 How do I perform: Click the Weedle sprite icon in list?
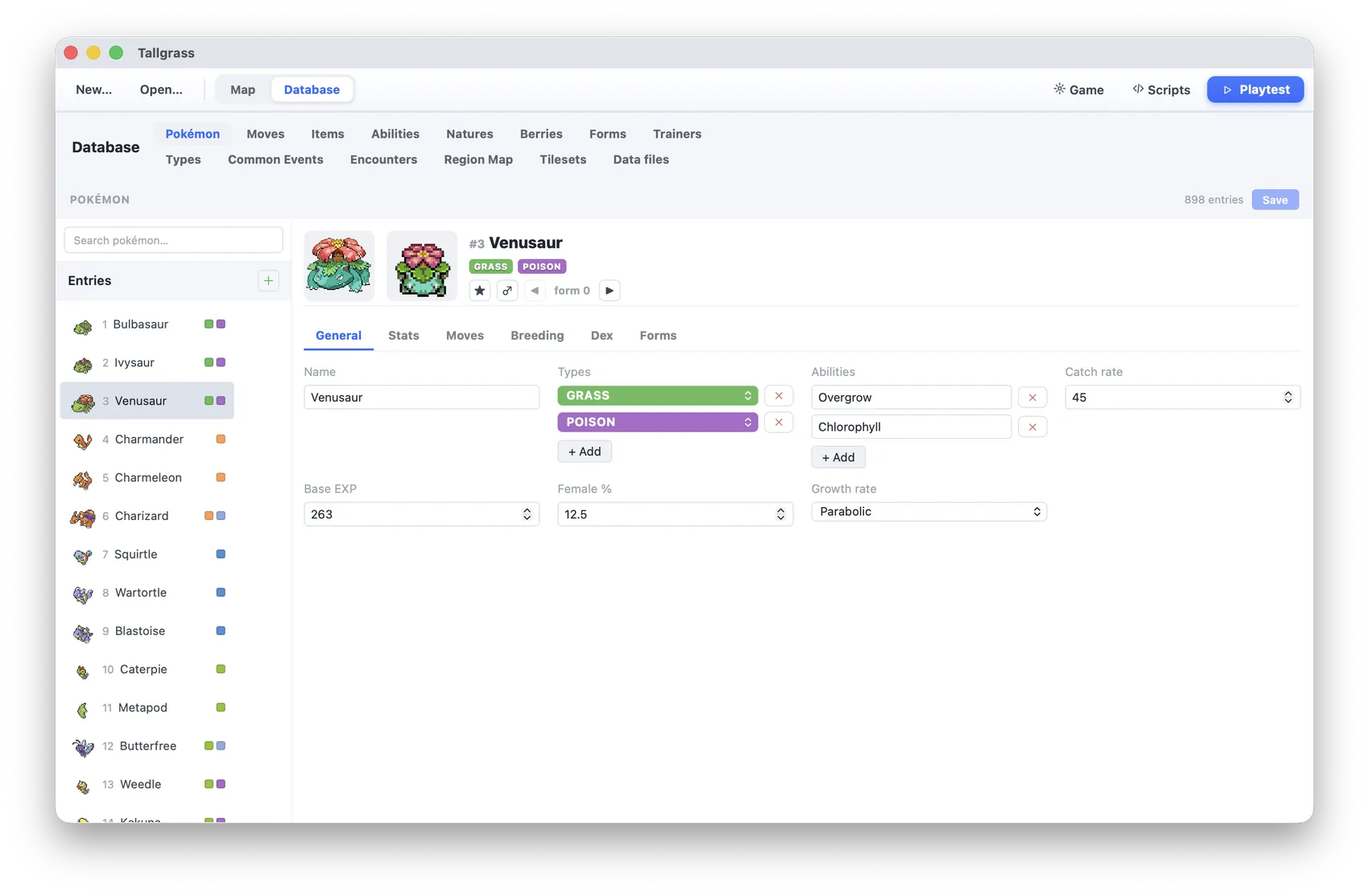point(83,787)
